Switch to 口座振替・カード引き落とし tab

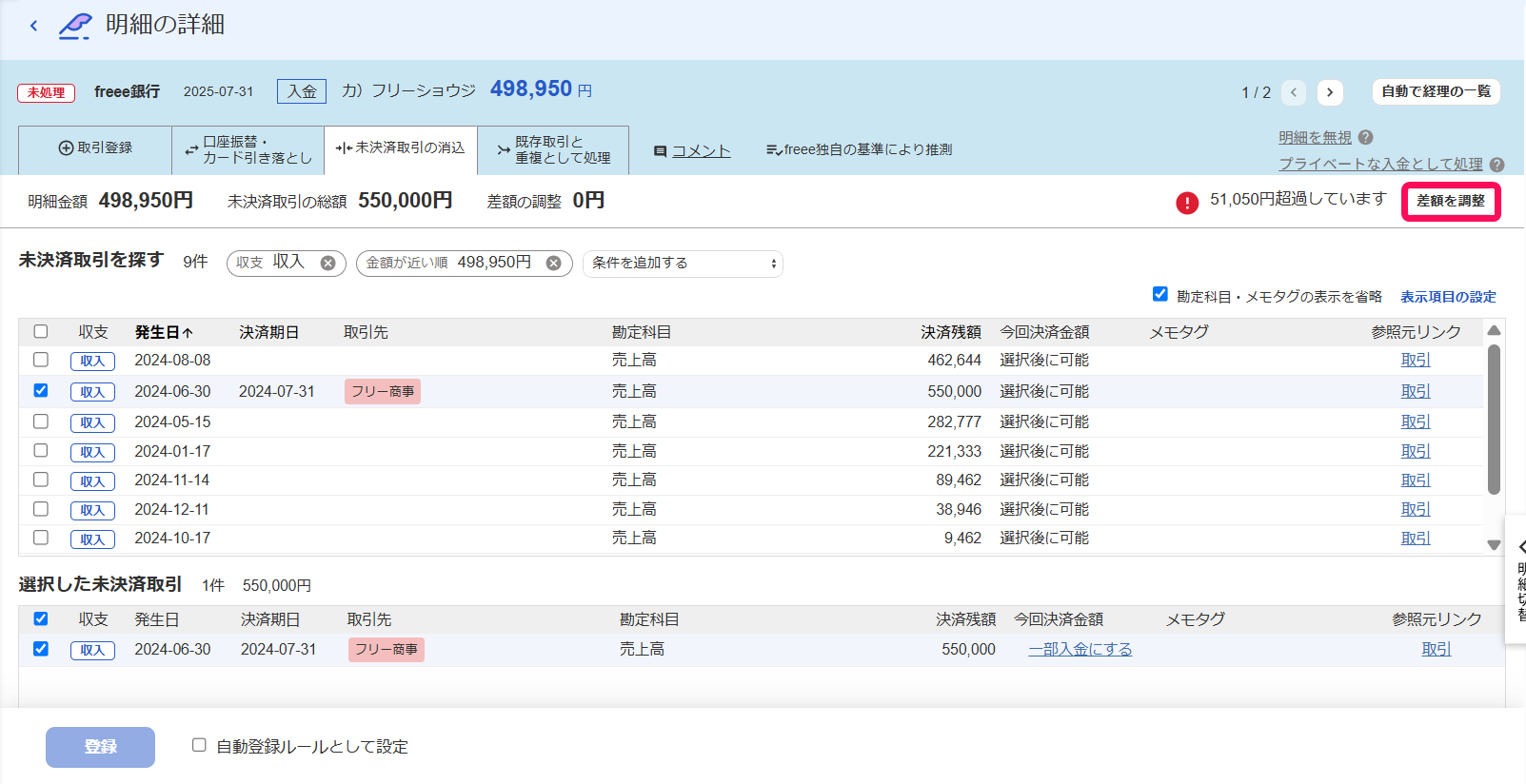(248, 150)
